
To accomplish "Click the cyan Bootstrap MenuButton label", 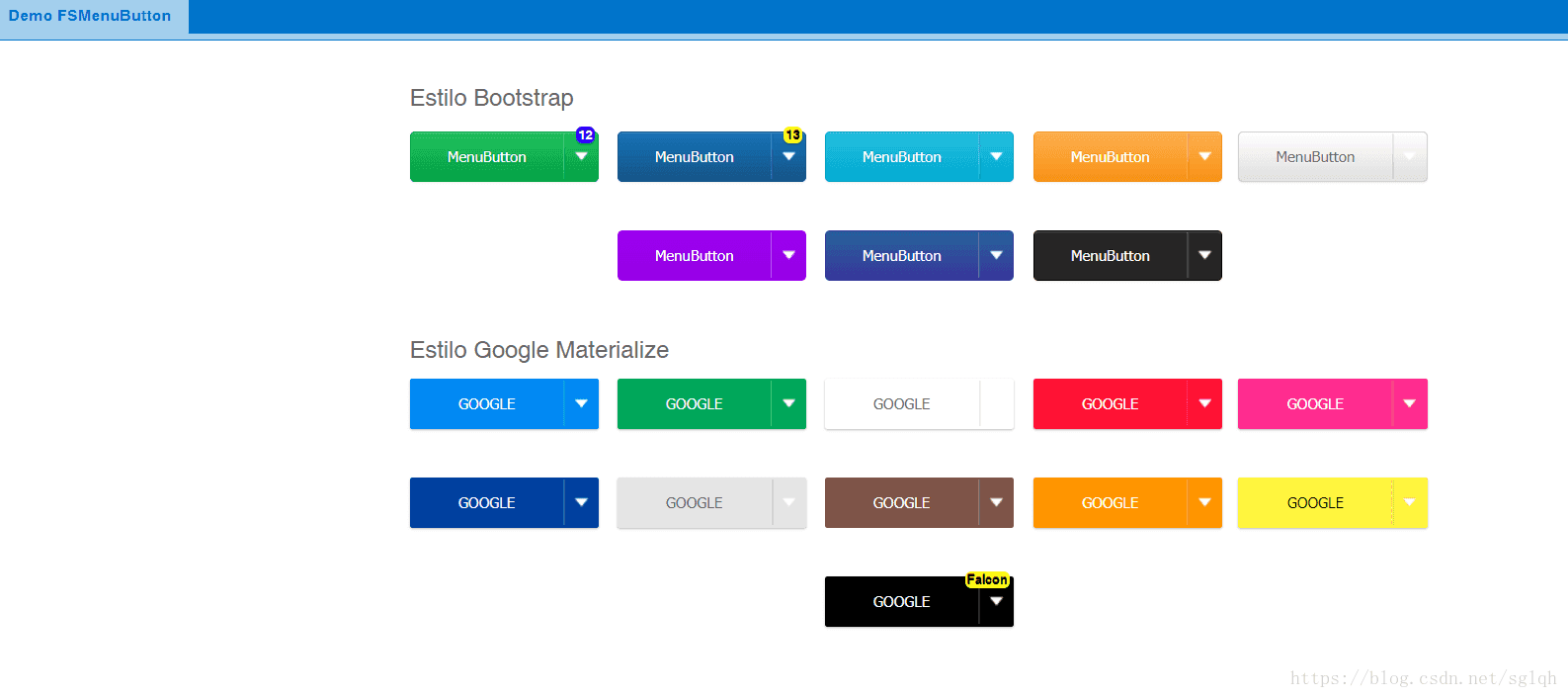I will (x=901, y=157).
